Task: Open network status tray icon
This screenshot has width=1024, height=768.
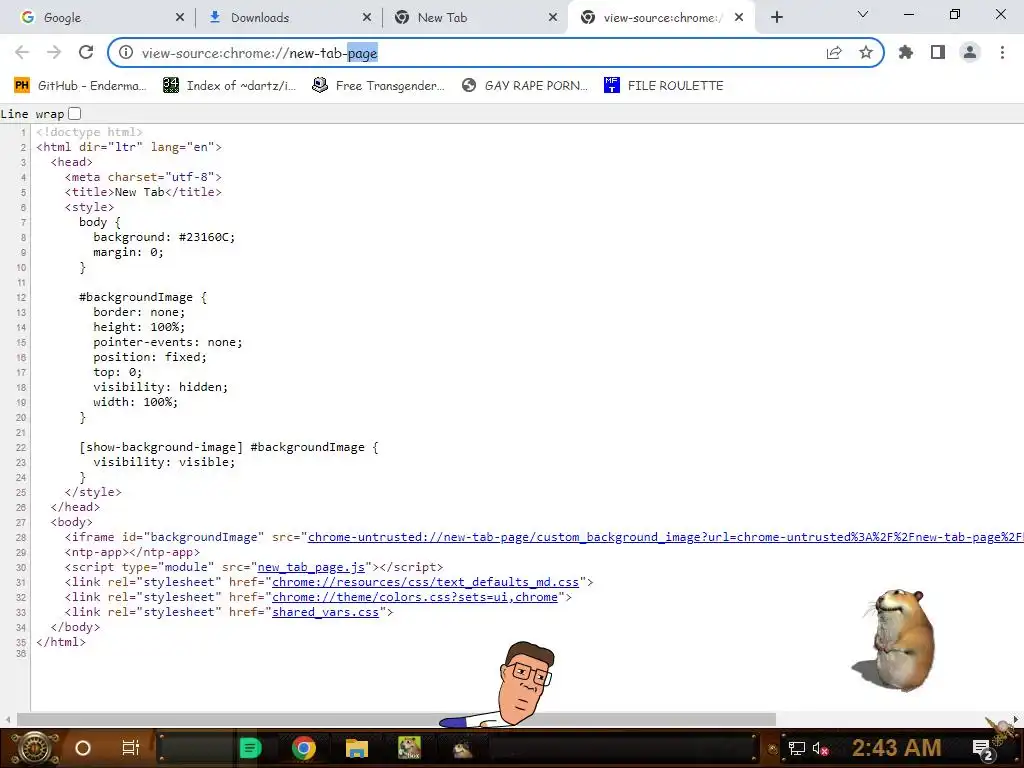Action: click(797, 748)
